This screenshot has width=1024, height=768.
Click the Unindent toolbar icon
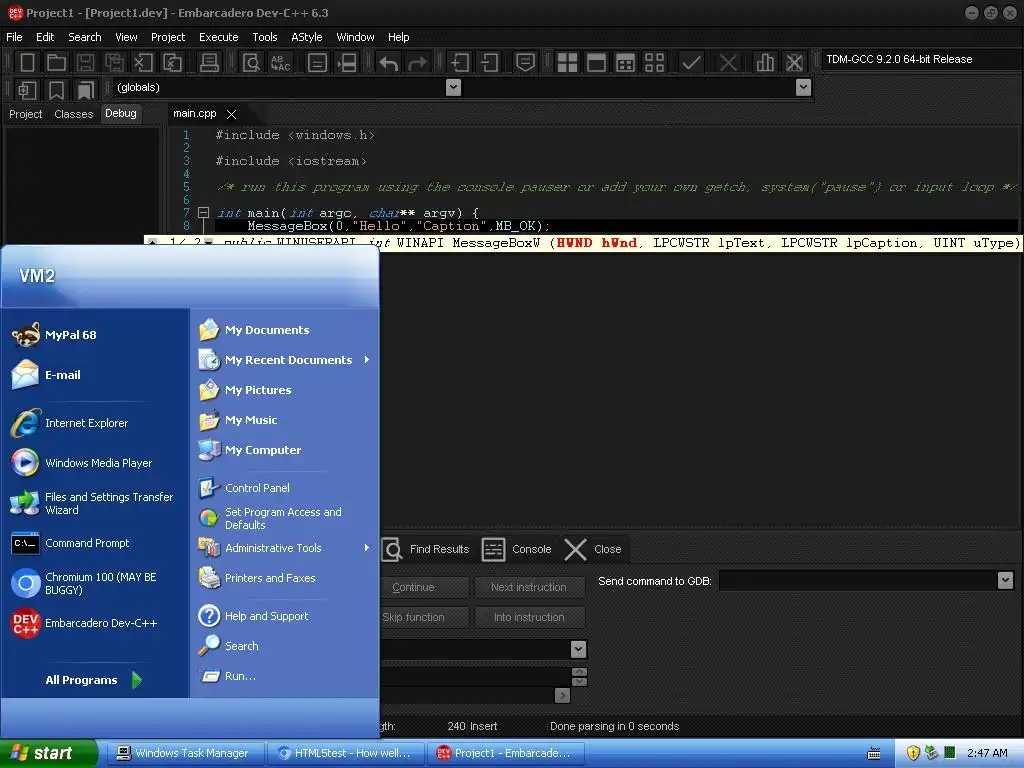[489, 63]
